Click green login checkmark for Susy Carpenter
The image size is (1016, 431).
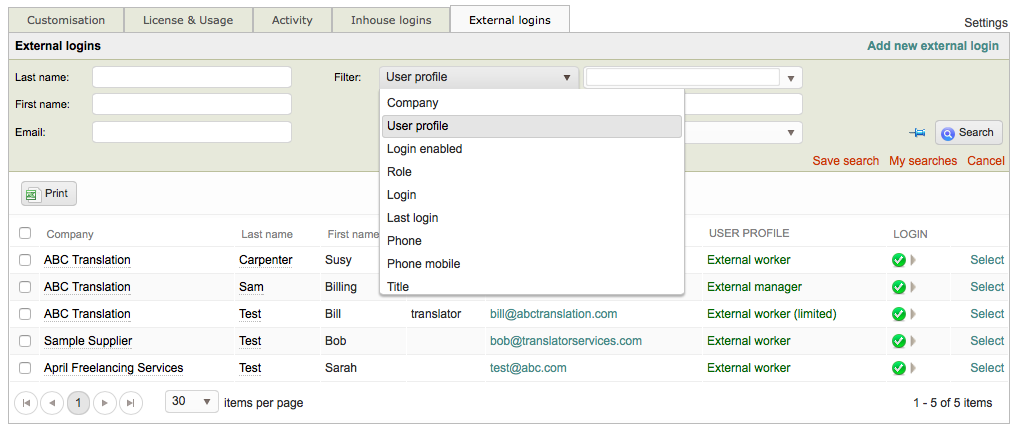pos(898,260)
